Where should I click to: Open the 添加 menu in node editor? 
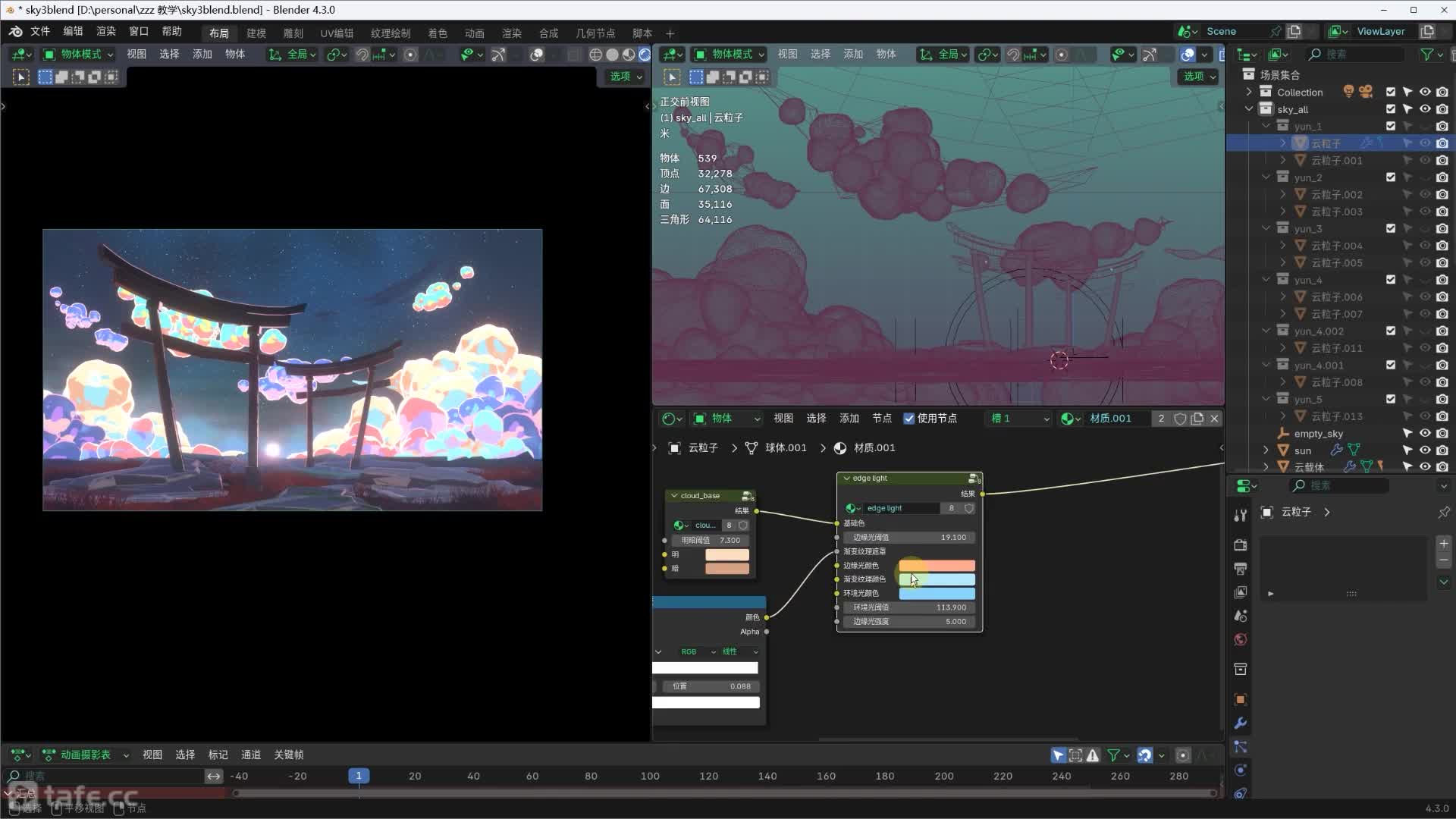(x=849, y=419)
